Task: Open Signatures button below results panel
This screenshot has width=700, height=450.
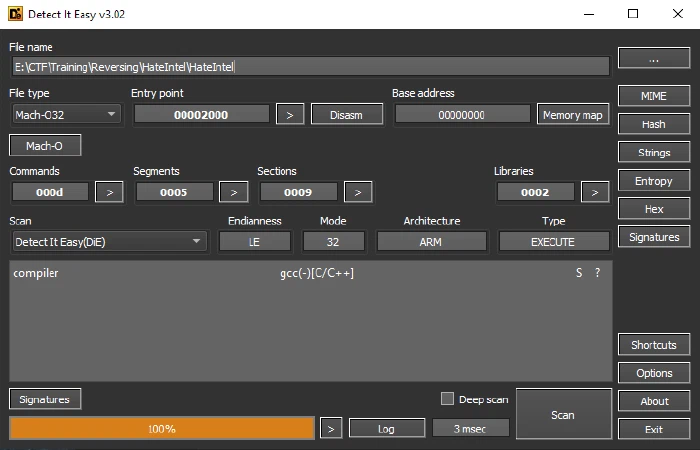Action: pyautogui.click(x=45, y=399)
